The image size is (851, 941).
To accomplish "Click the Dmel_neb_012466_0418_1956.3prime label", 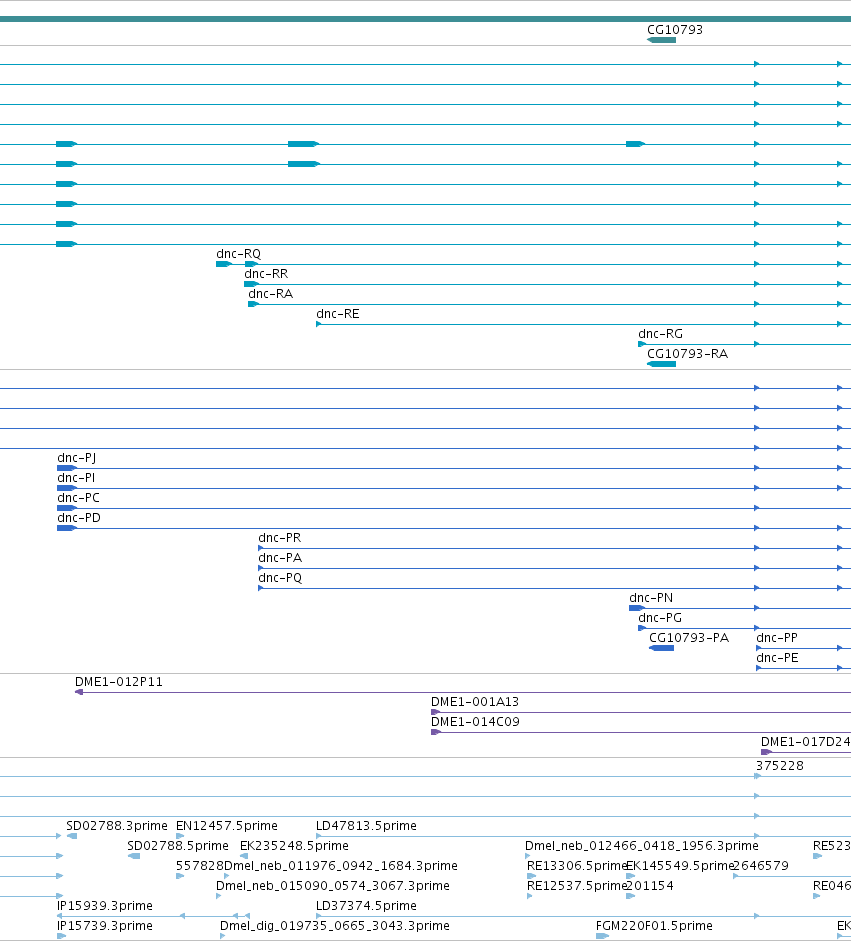I will tap(642, 846).
